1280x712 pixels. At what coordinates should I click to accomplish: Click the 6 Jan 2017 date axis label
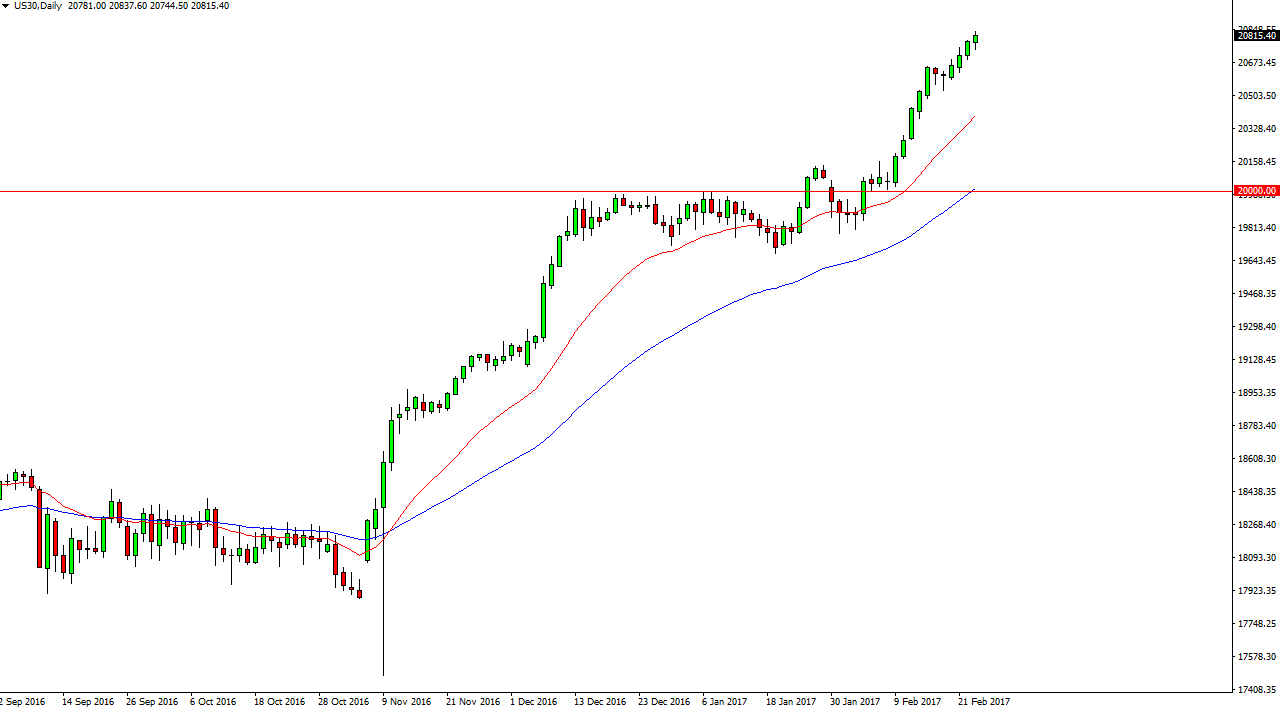(x=723, y=701)
